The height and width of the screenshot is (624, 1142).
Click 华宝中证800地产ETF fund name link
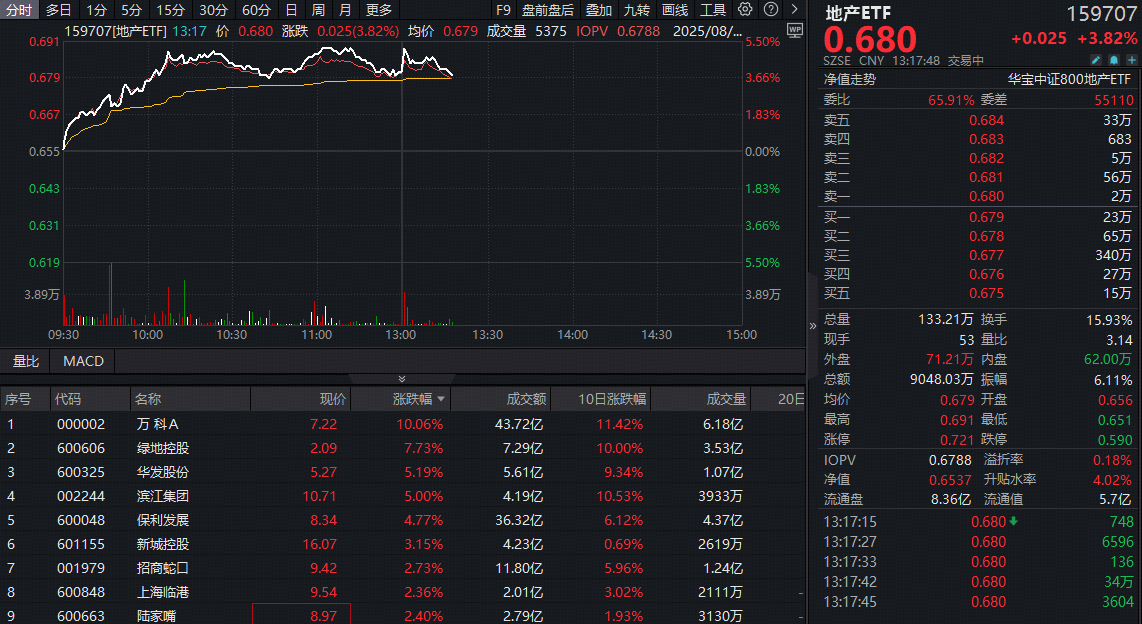1069,79
